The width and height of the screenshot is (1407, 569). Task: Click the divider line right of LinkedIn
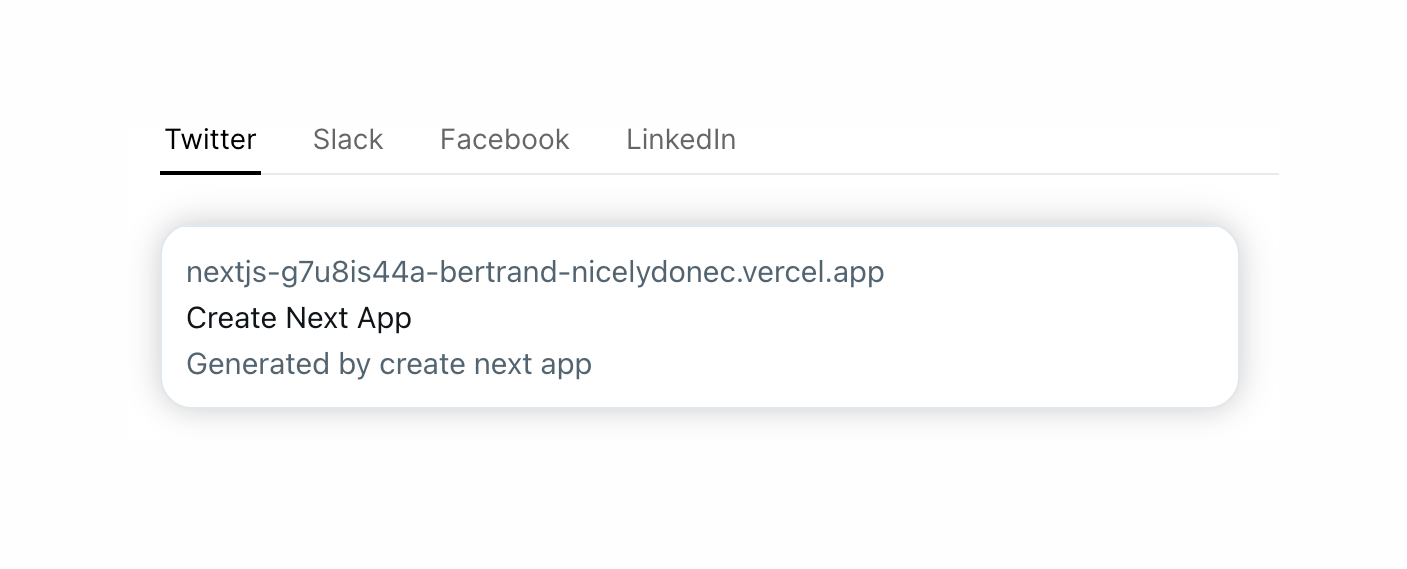tap(1000, 174)
